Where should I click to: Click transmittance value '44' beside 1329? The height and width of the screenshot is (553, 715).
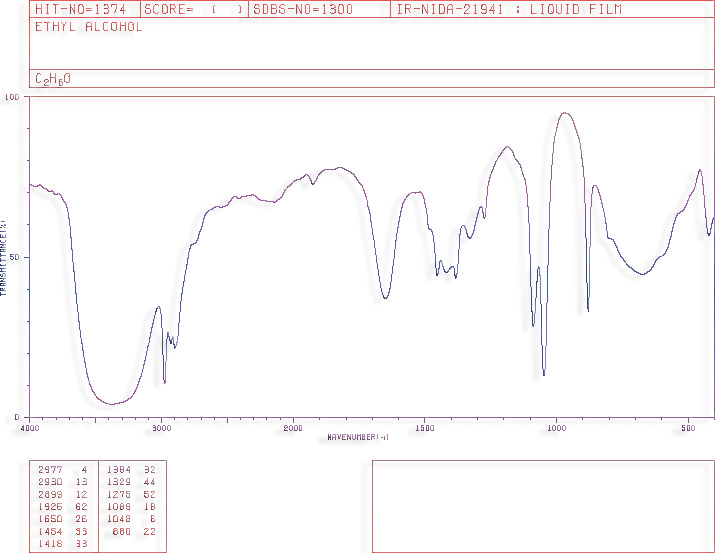click(150, 482)
